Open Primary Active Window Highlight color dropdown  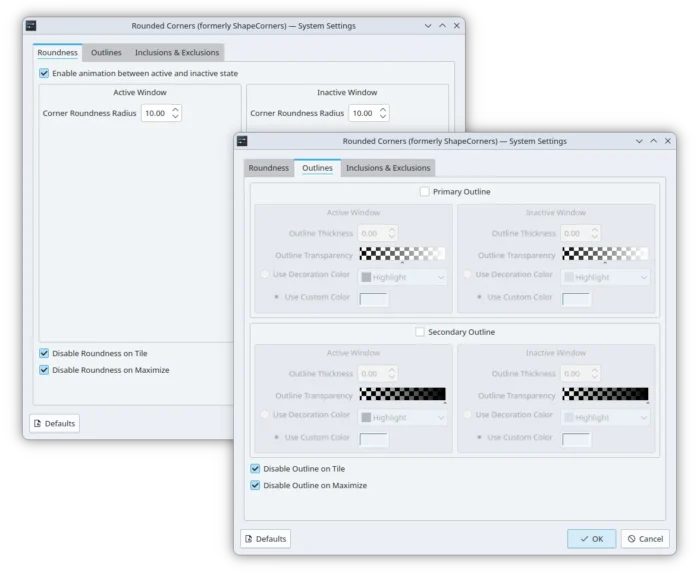(x=402, y=277)
